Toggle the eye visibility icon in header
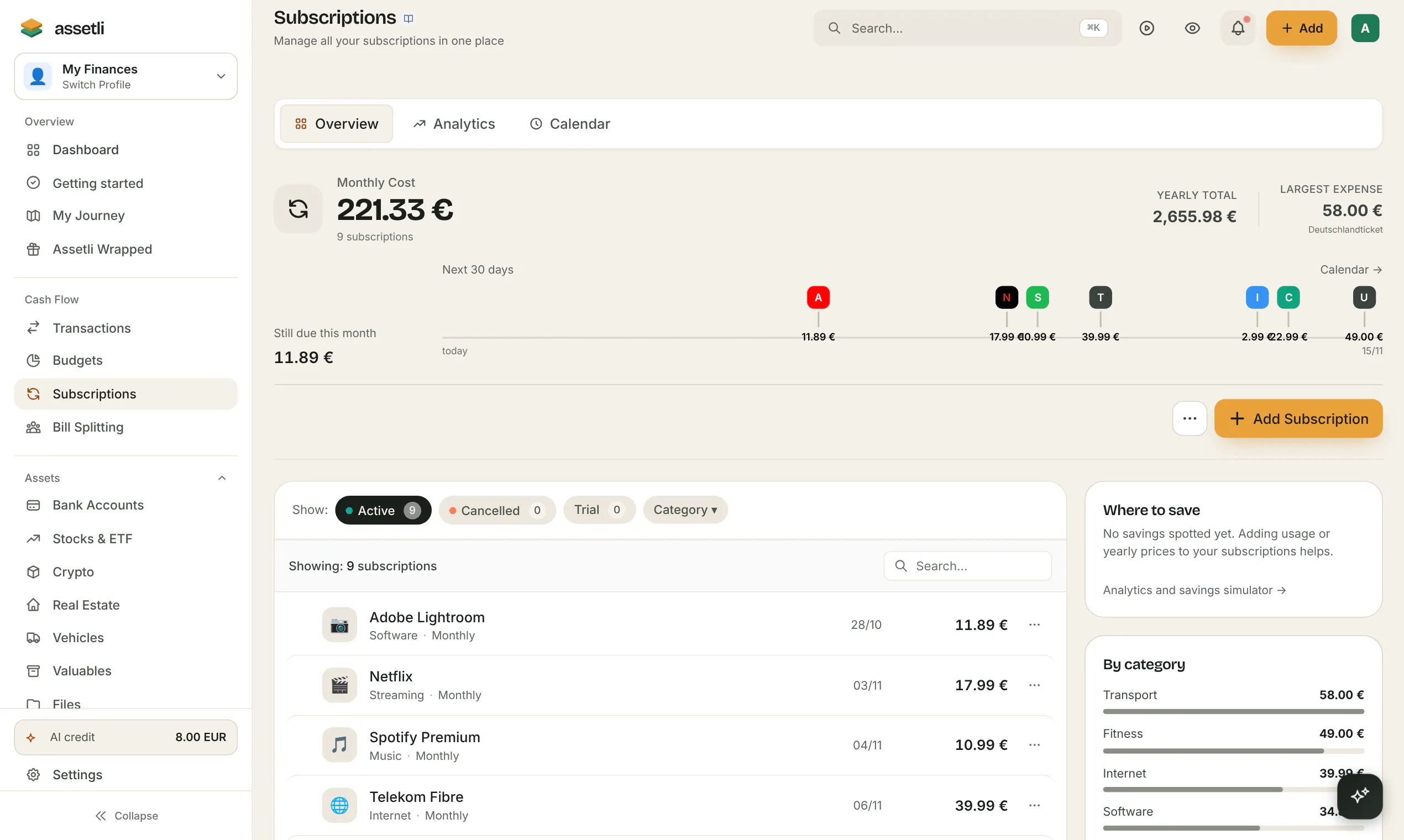Screen dimensions: 1404x840 tap(1192, 28)
